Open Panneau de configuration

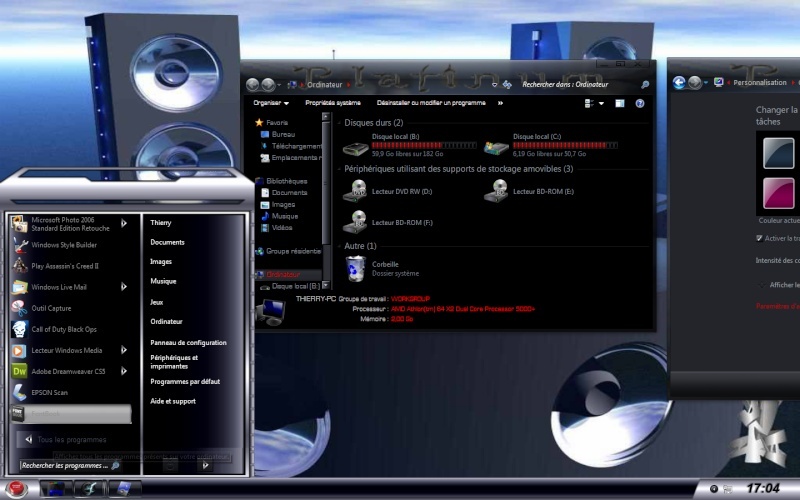(188, 343)
